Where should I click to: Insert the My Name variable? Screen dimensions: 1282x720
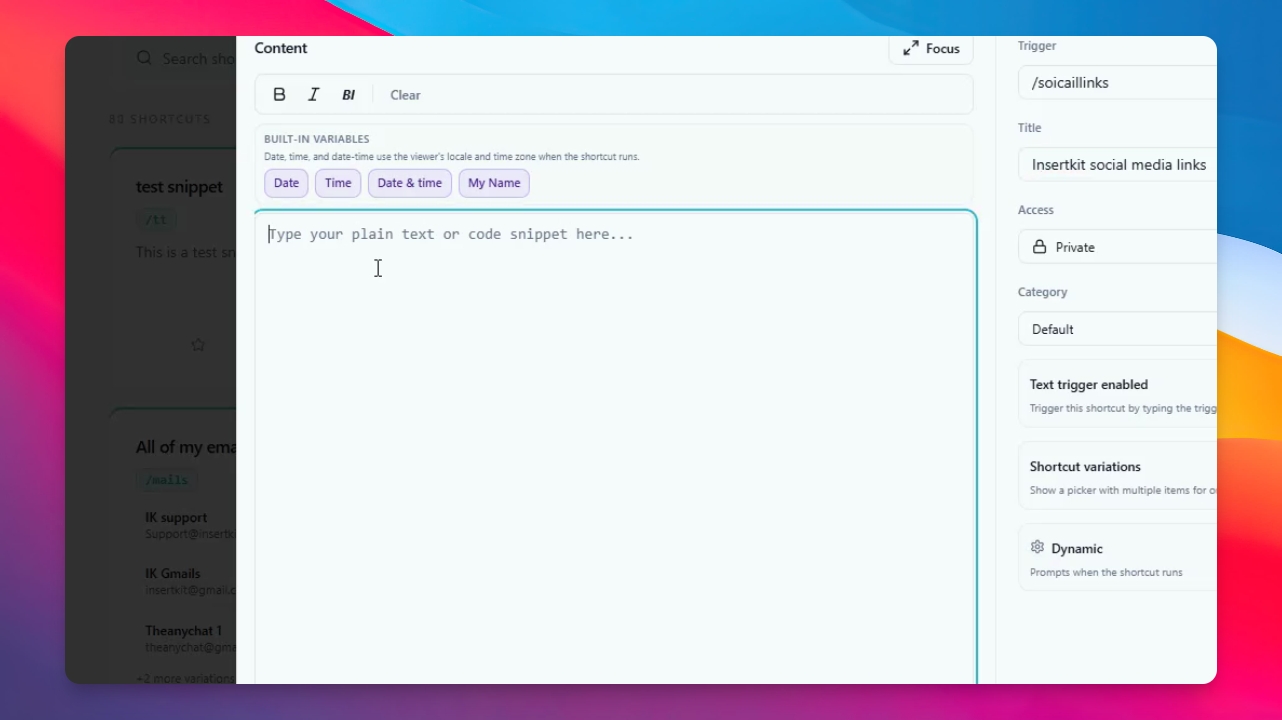pos(494,183)
